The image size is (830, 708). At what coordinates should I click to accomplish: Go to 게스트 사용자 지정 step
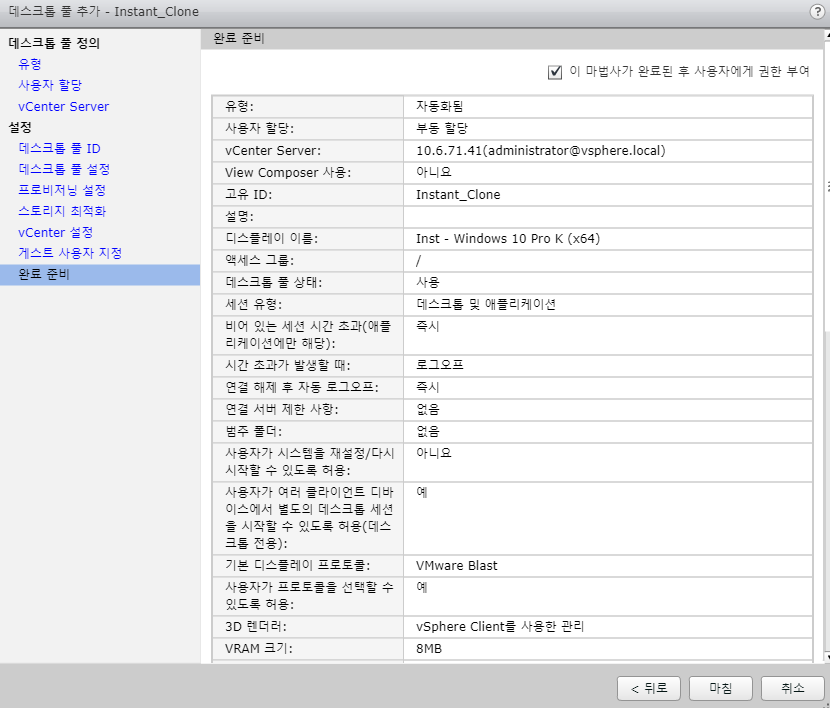(70, 253)
